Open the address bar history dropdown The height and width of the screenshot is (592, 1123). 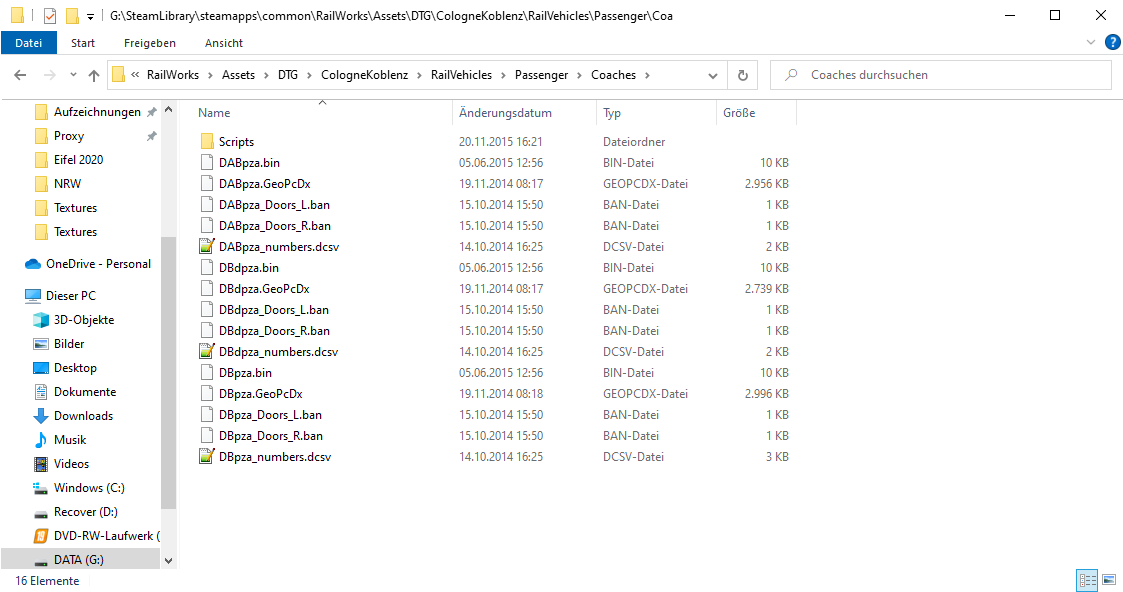click(713, 75)
